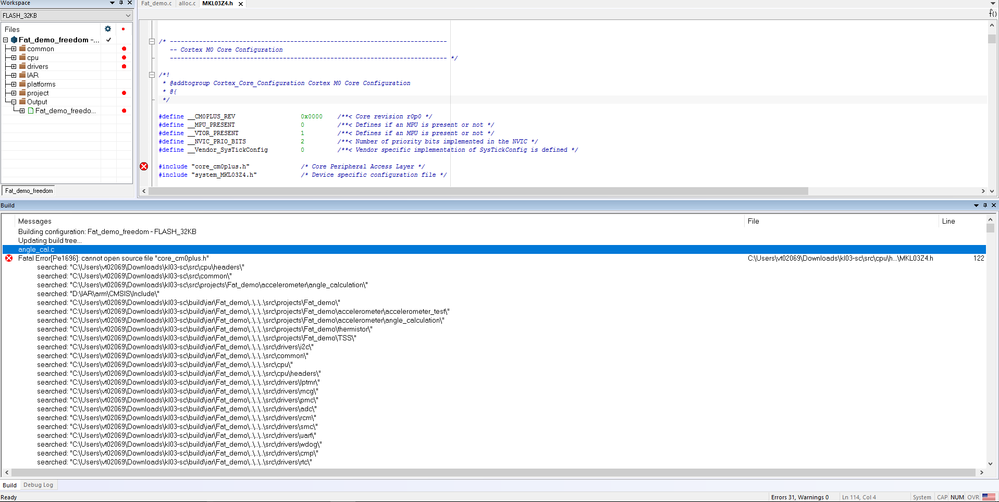Screen dimensions: 999x502
Task: Click the Fatal Error Pe1696 message row
Action: click(494, 258)
